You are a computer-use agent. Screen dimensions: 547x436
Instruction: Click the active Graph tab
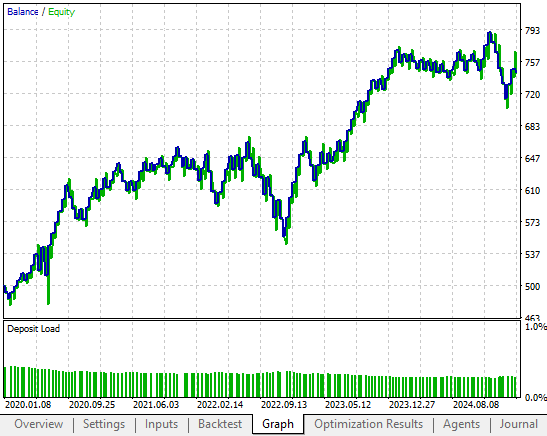pyautogui.click(x=278, y=424)
